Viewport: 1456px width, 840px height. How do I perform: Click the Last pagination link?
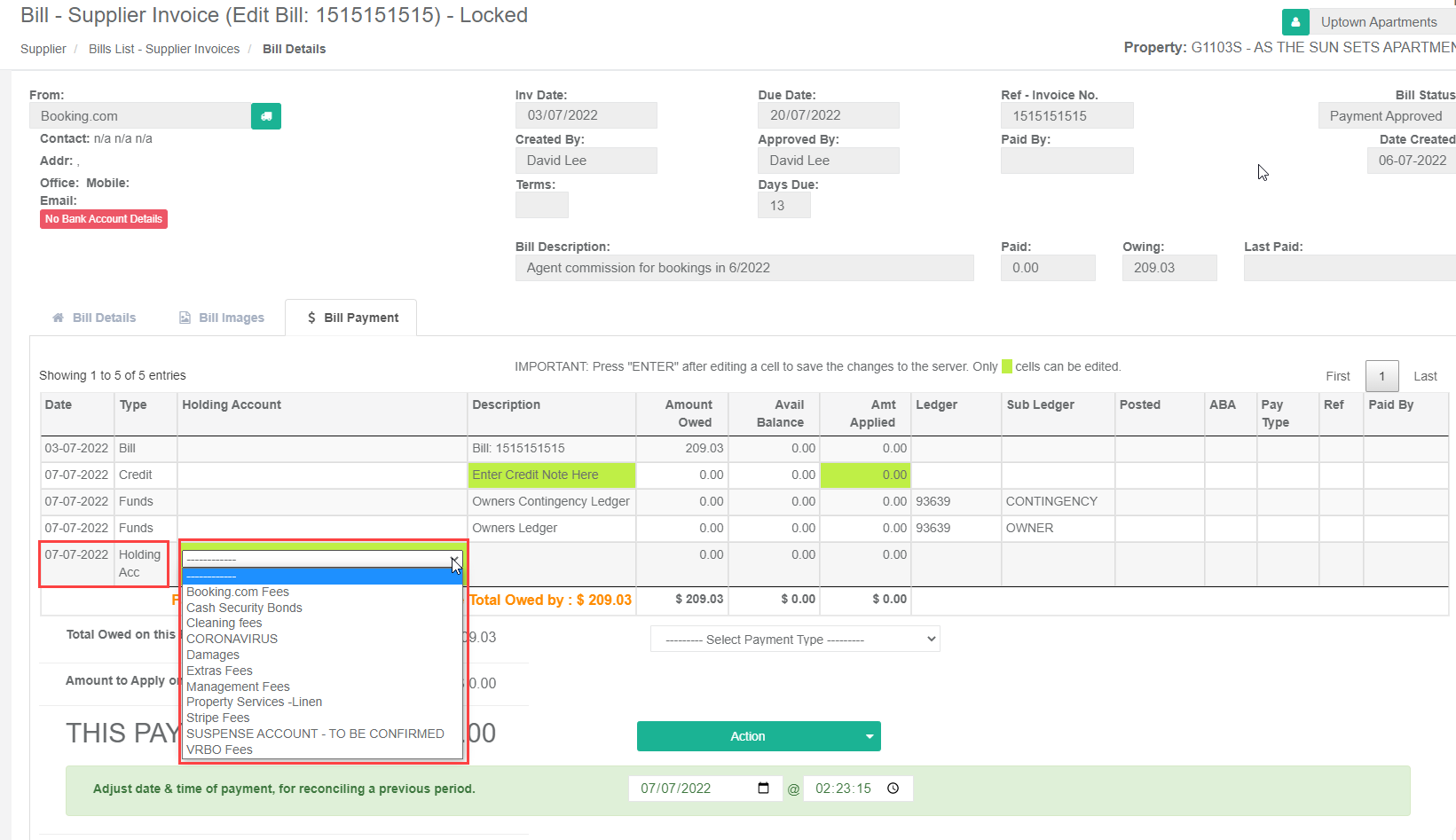point(1425,376)
